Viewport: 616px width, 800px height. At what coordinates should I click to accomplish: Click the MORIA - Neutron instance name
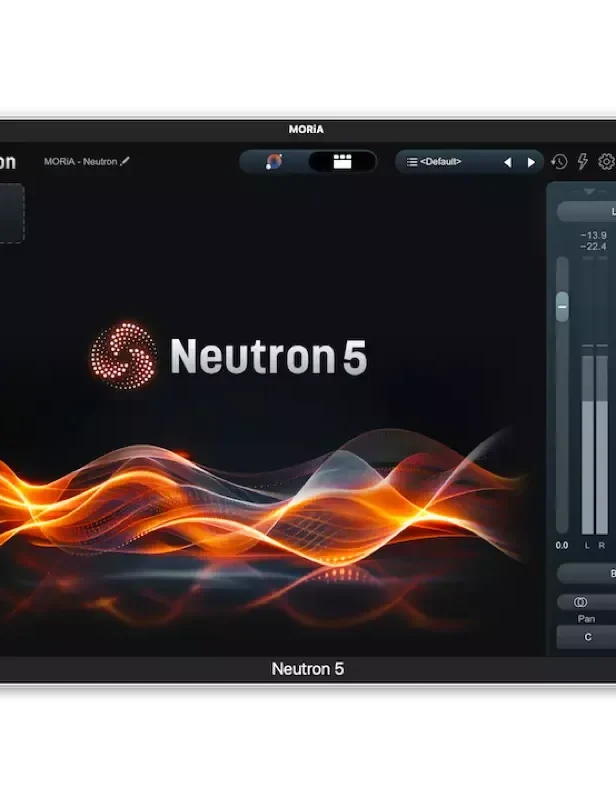pos(80,161)
